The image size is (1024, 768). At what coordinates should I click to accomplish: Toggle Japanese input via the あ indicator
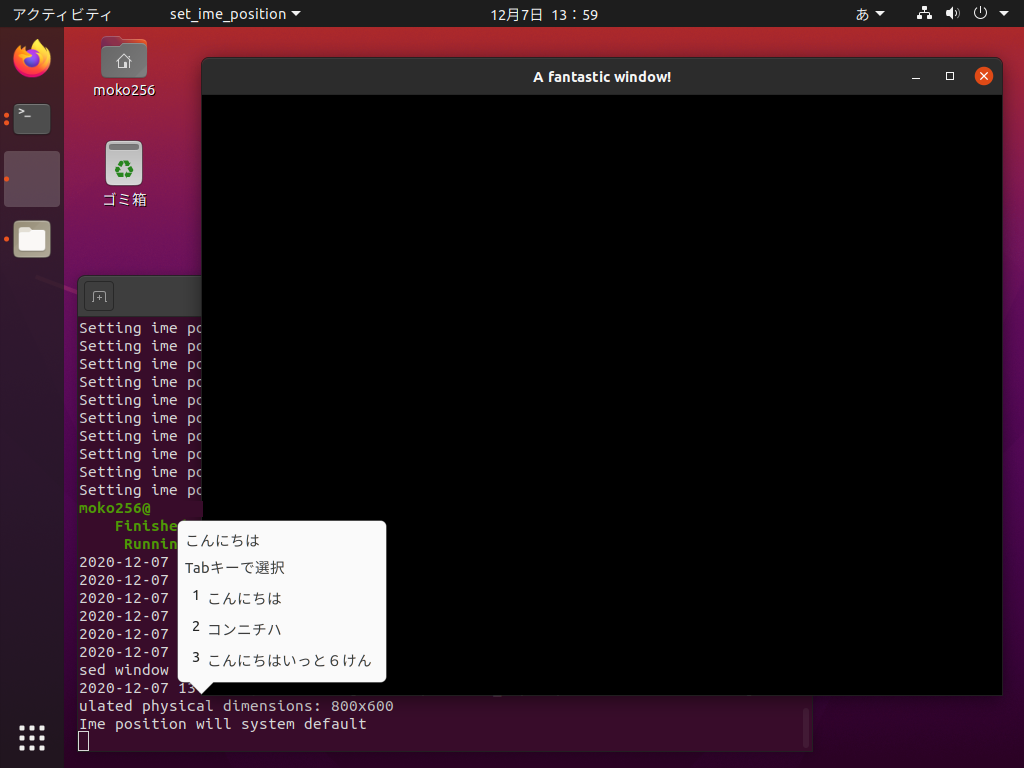[x=860, y=14]
